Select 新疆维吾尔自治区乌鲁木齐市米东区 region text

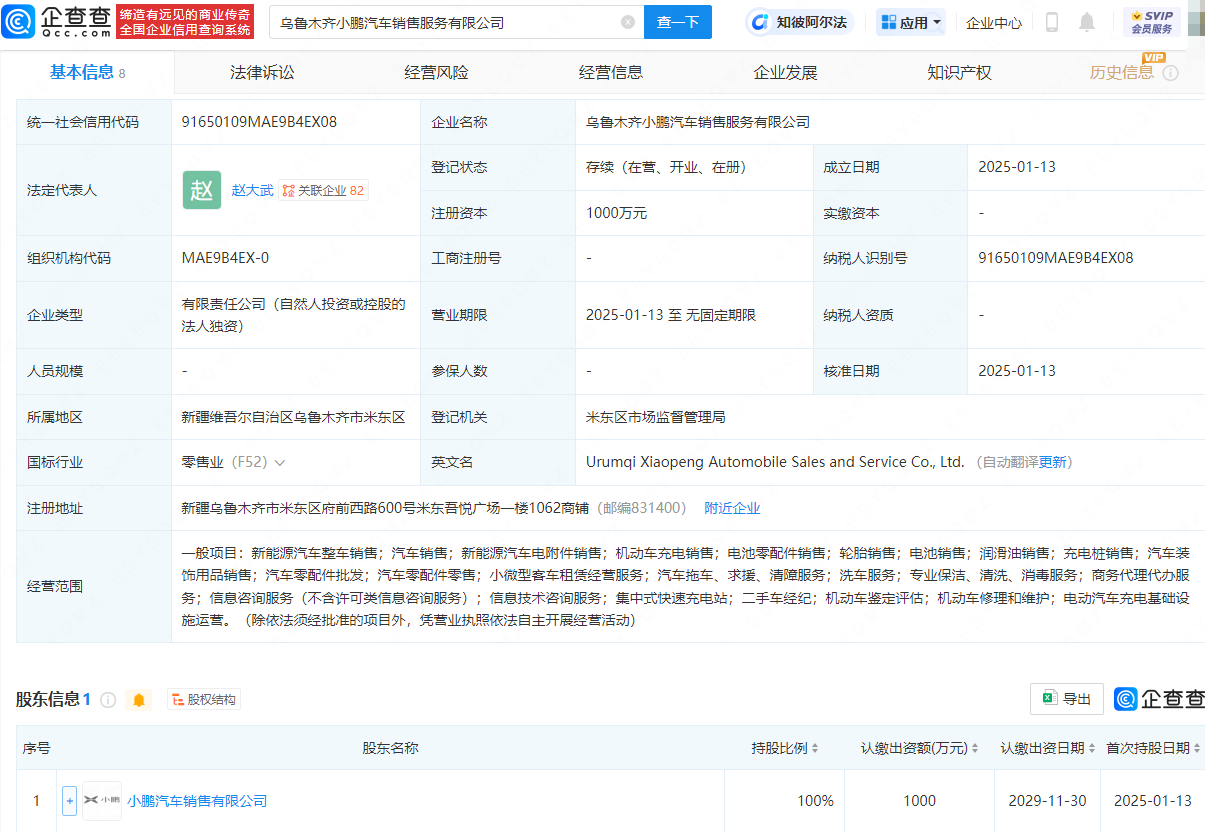[293, 417]
